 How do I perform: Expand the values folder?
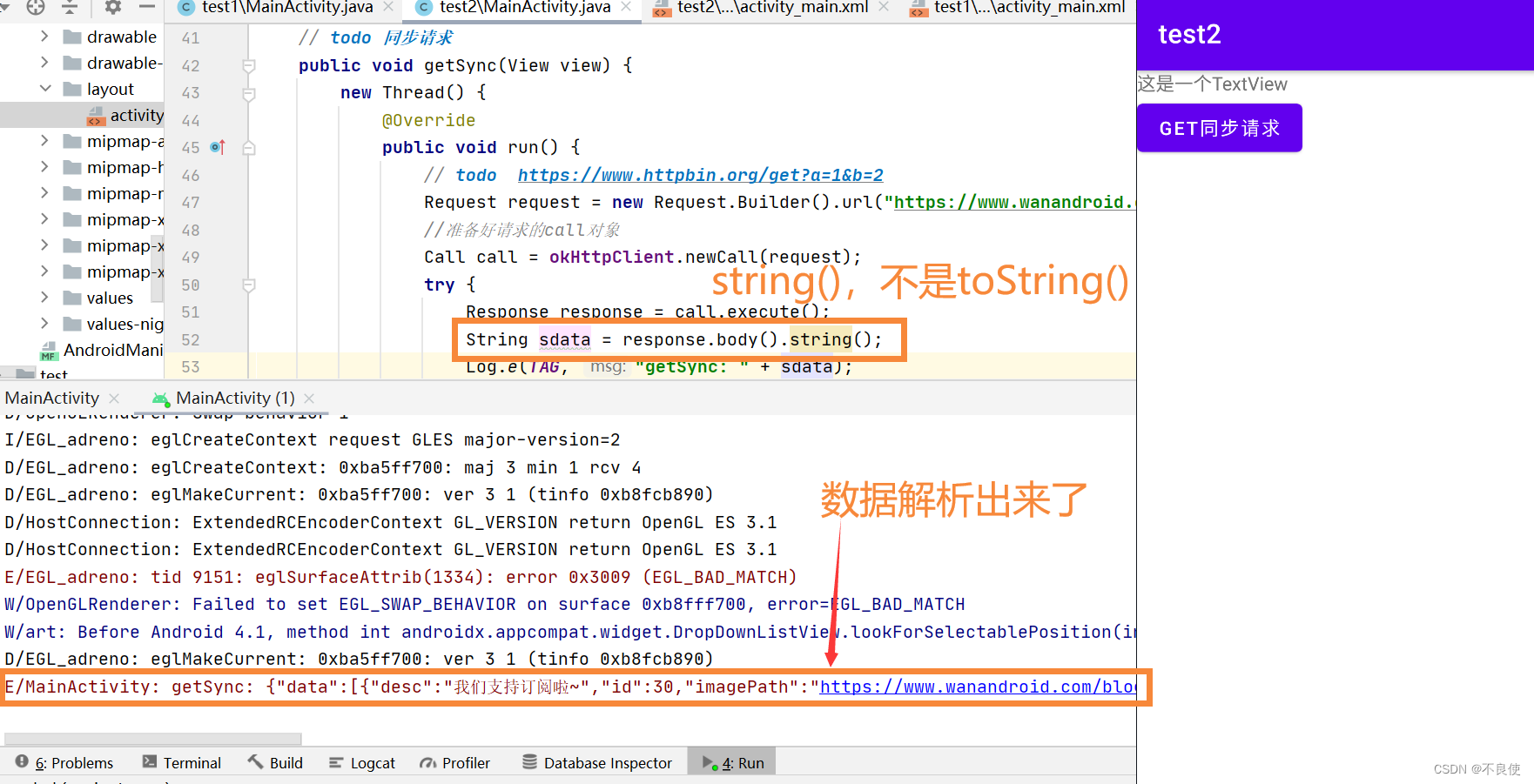(44, 298)
